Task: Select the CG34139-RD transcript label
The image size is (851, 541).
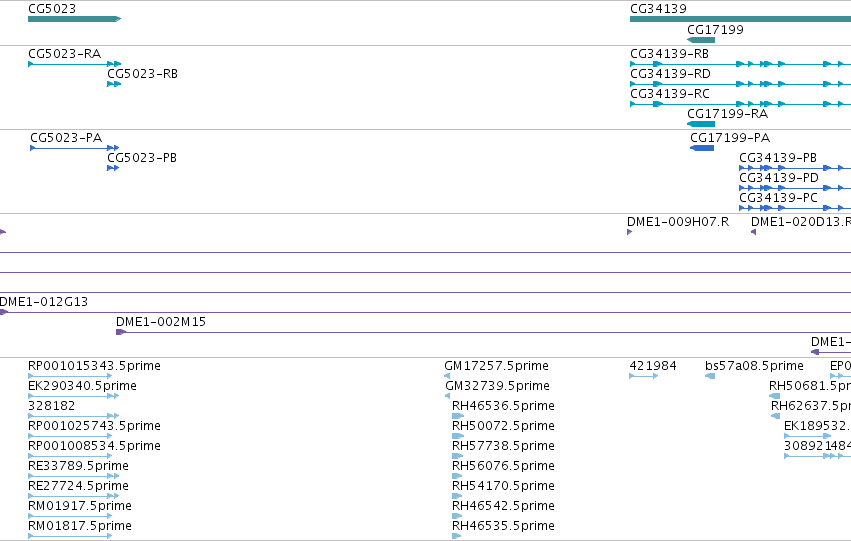Action: [x=670, y=74]
